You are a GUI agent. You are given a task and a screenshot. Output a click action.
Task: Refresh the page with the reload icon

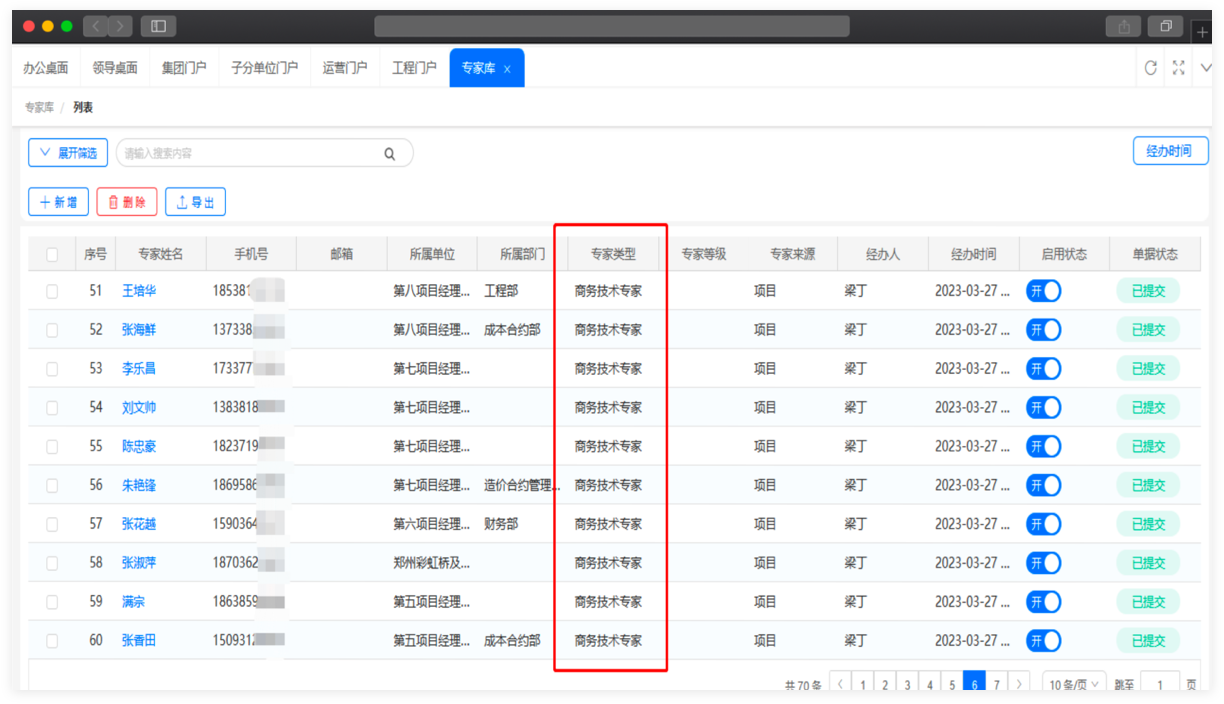click(x=1151, y=68)
